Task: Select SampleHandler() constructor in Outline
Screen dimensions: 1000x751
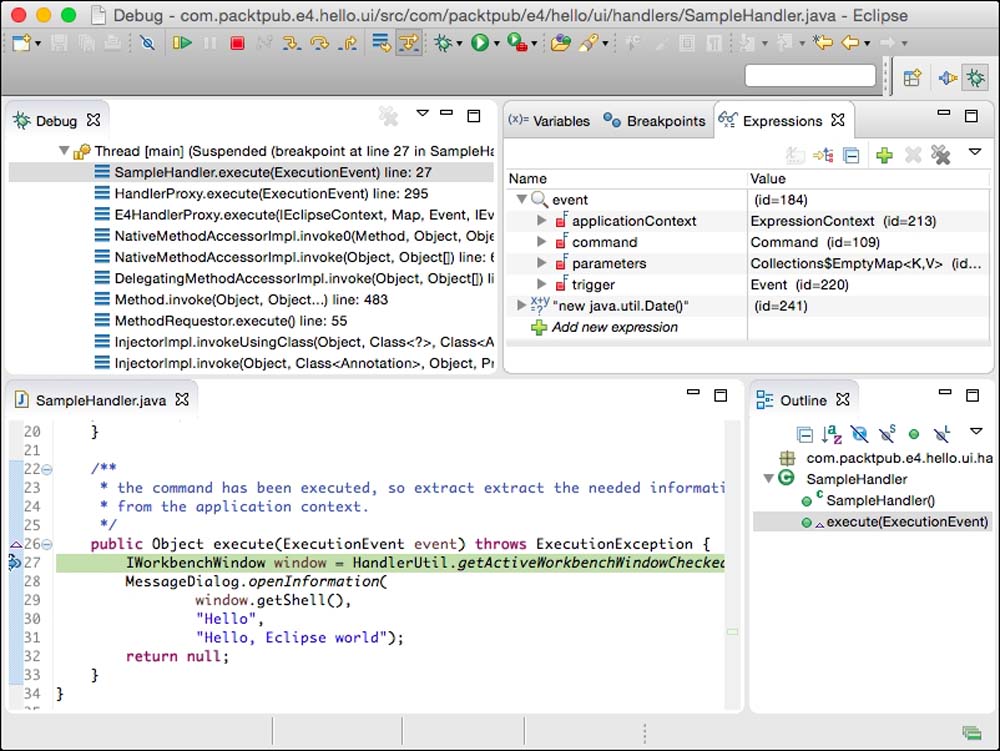Action: 880,500
